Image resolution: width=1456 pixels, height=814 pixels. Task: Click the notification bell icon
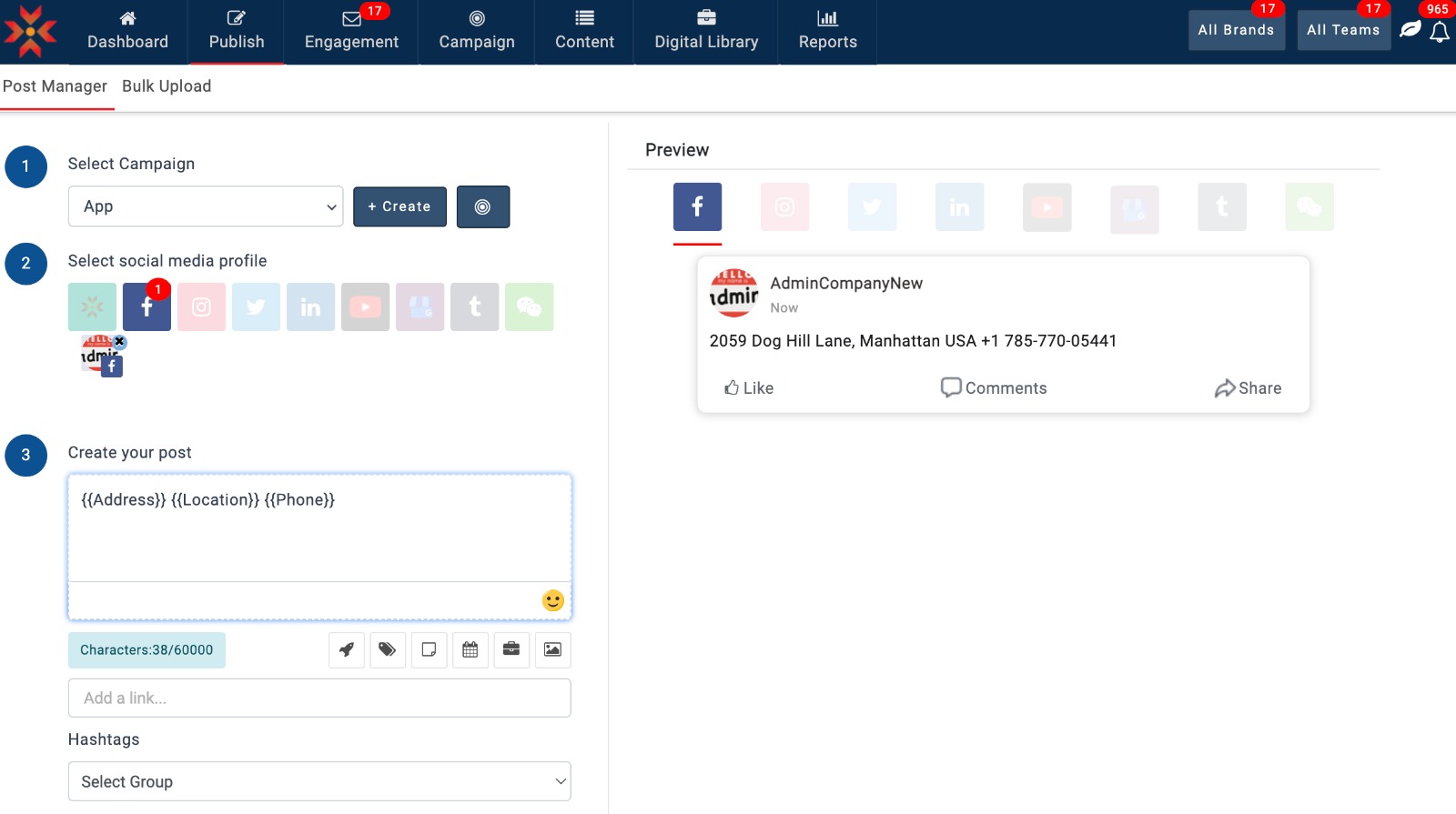pos(1440,33)
